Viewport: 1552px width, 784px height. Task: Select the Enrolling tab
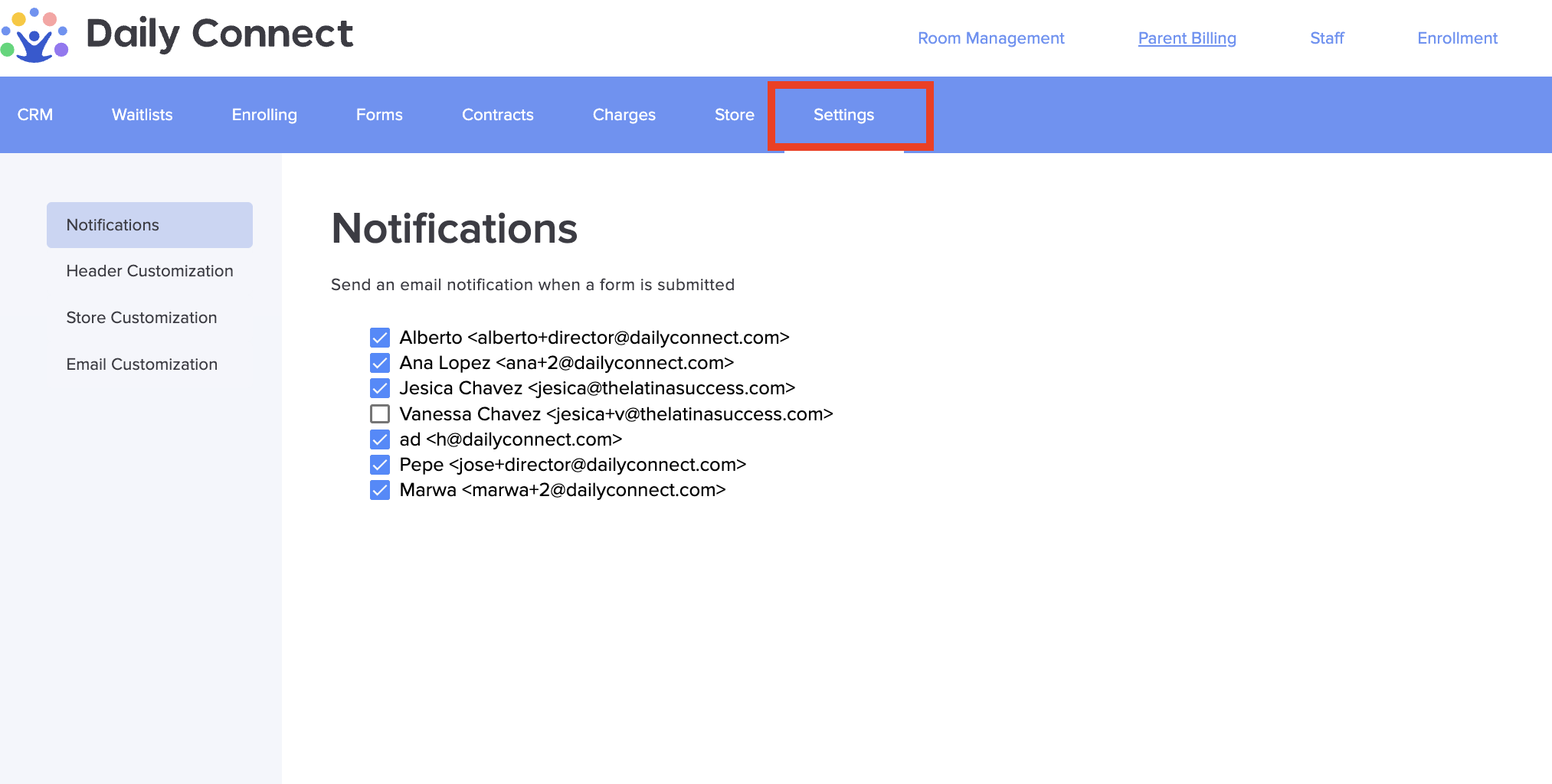coord(264,115)
